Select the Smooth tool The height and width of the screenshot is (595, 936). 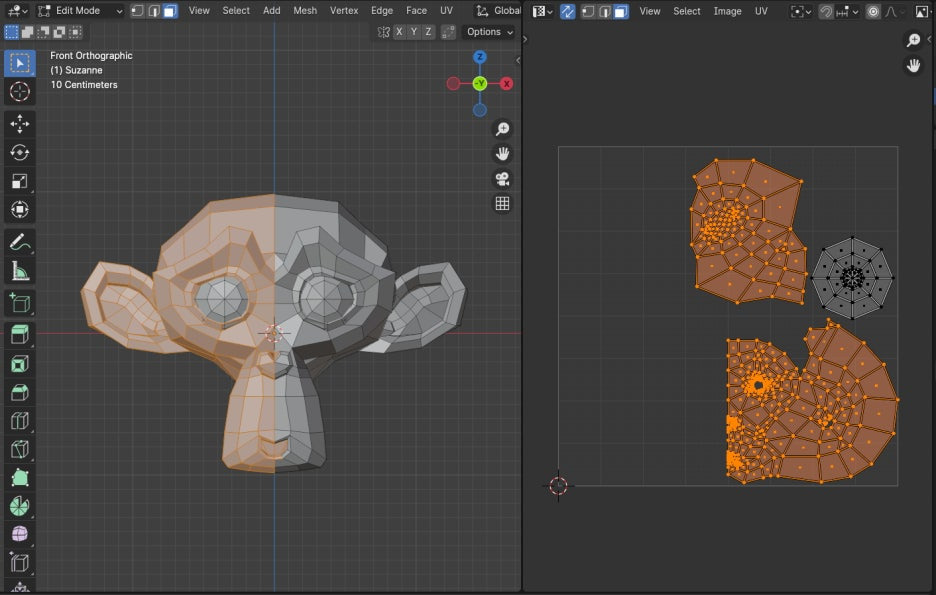20,534
